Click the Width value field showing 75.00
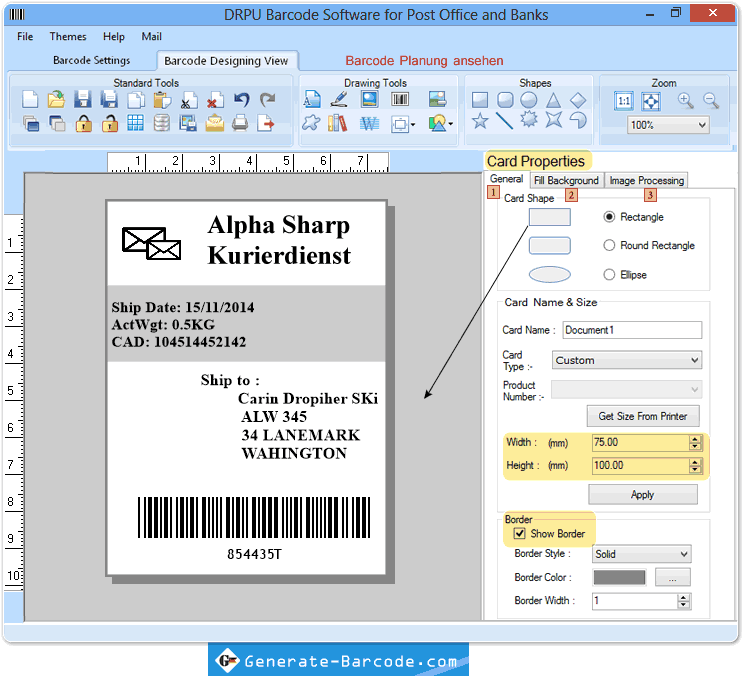Image resolution: width=744 pixels, height=676 pixels. 640,443
